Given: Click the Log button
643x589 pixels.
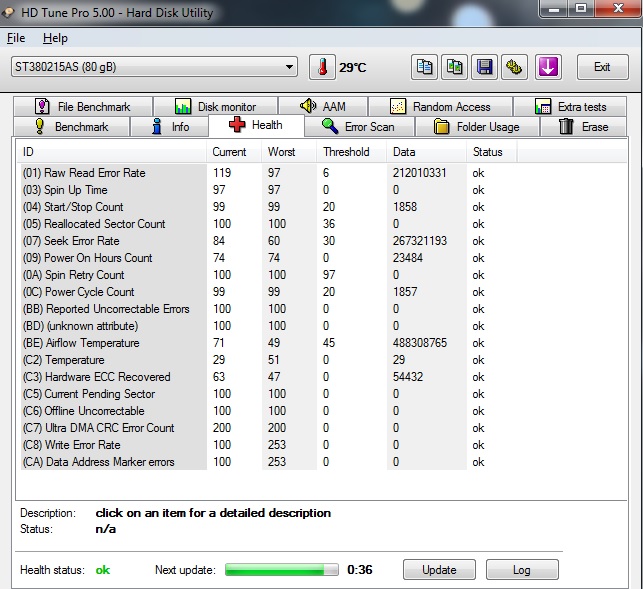Looking at the screenshot, I should pos(522,570).
